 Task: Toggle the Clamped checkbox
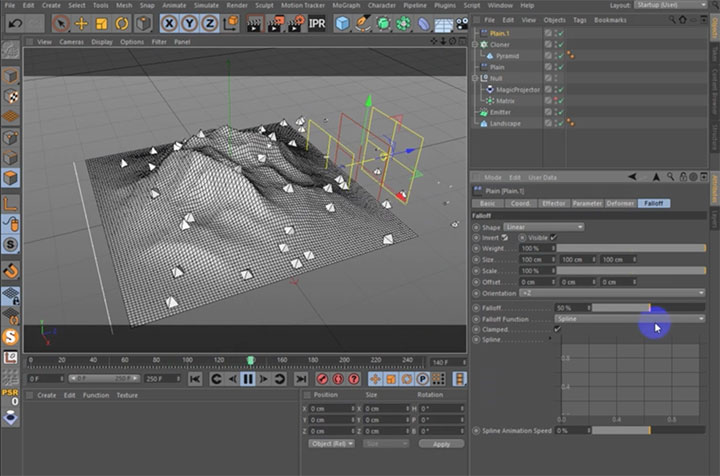coord(557,329)
